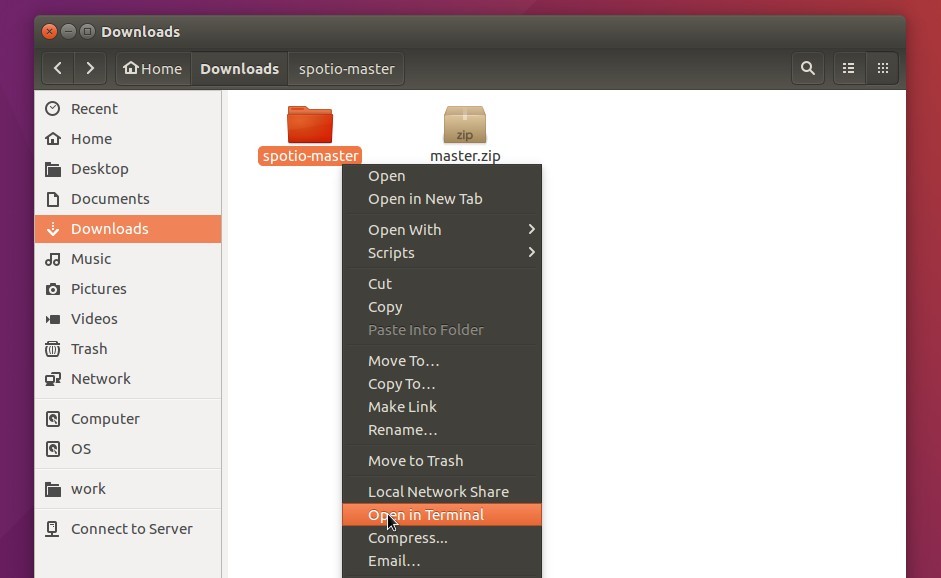941x578 pixels.
Task: Select the spotio-master folder icon
Action: [x=310, y=124]
